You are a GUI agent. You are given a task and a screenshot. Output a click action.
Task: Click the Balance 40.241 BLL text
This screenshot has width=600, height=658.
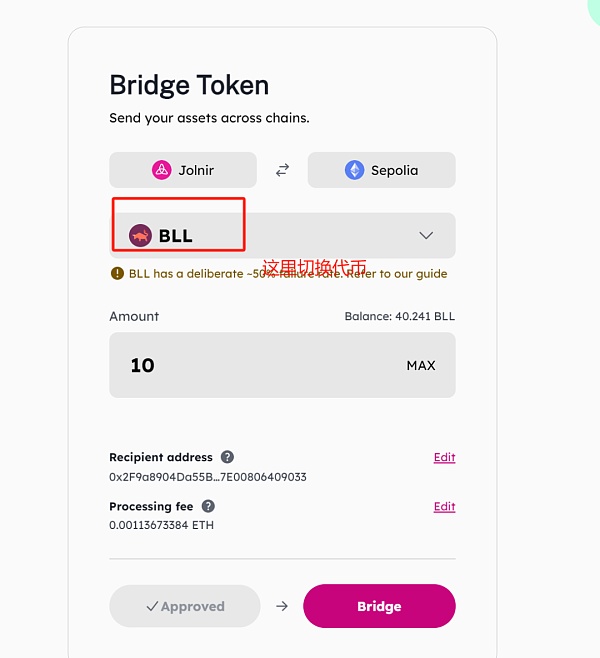(399, 316)
